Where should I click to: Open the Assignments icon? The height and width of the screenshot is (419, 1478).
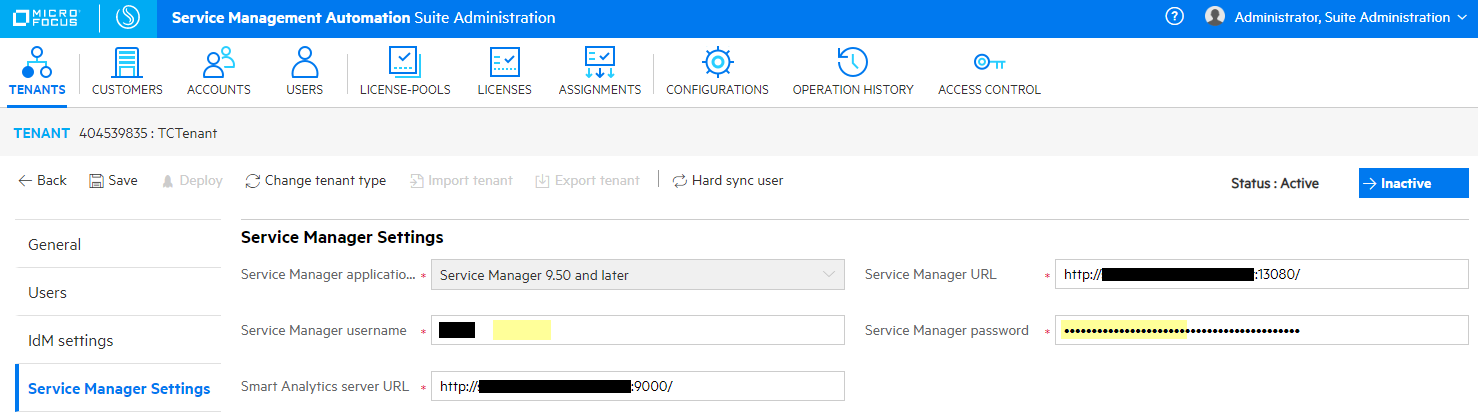click(x=600, y=62)
